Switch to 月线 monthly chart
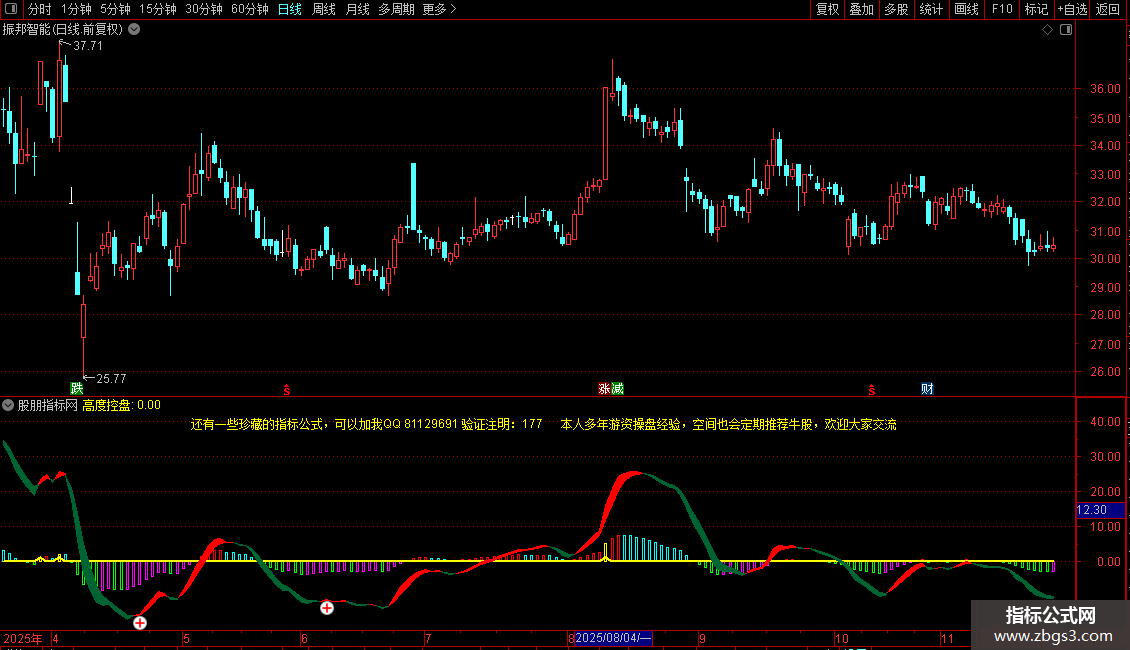1130x650 pixels. click(357, 9)
